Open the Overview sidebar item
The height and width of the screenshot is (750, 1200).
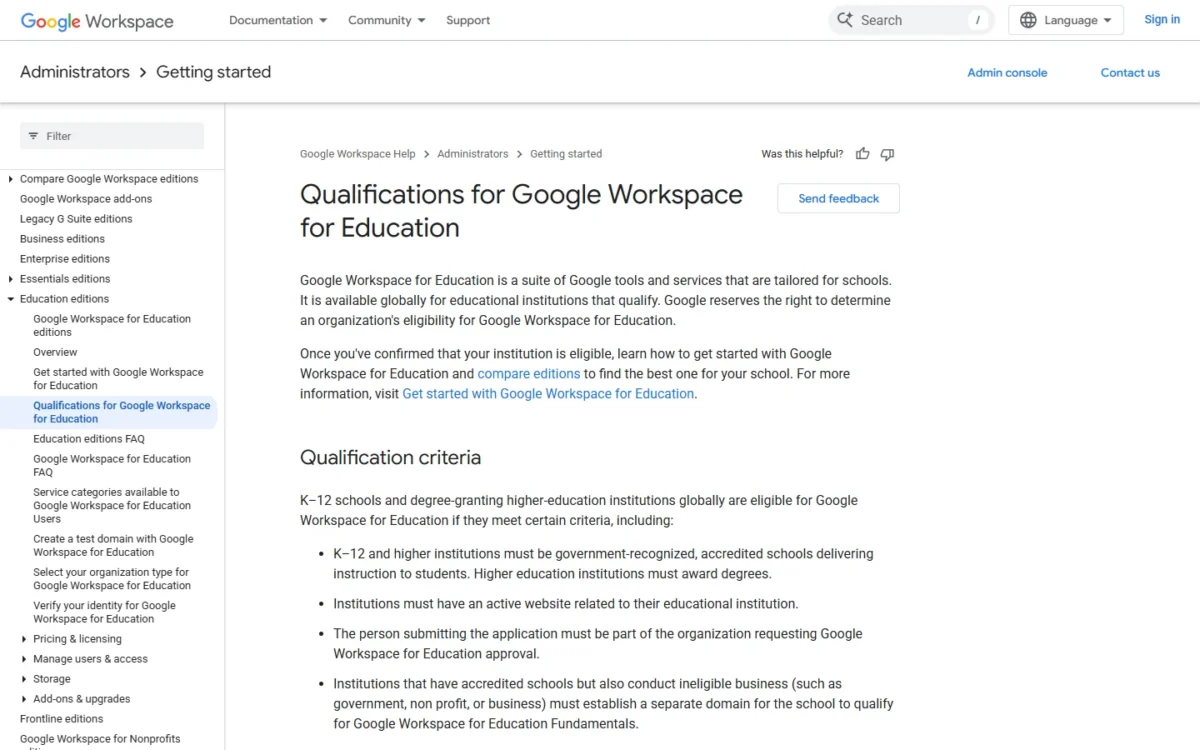tap(55, 352)
